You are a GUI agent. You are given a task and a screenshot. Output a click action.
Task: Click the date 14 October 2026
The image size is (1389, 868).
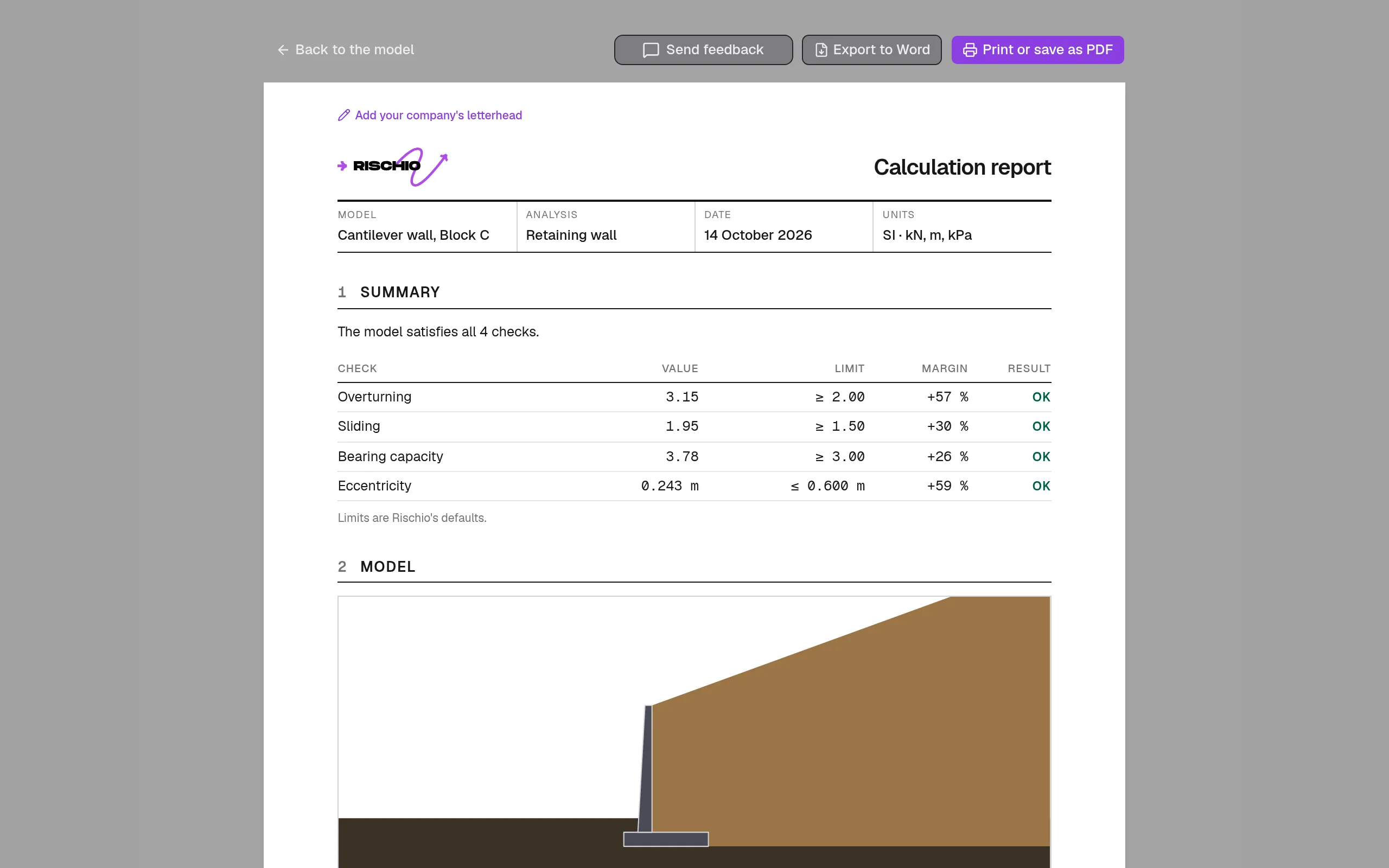757,235
